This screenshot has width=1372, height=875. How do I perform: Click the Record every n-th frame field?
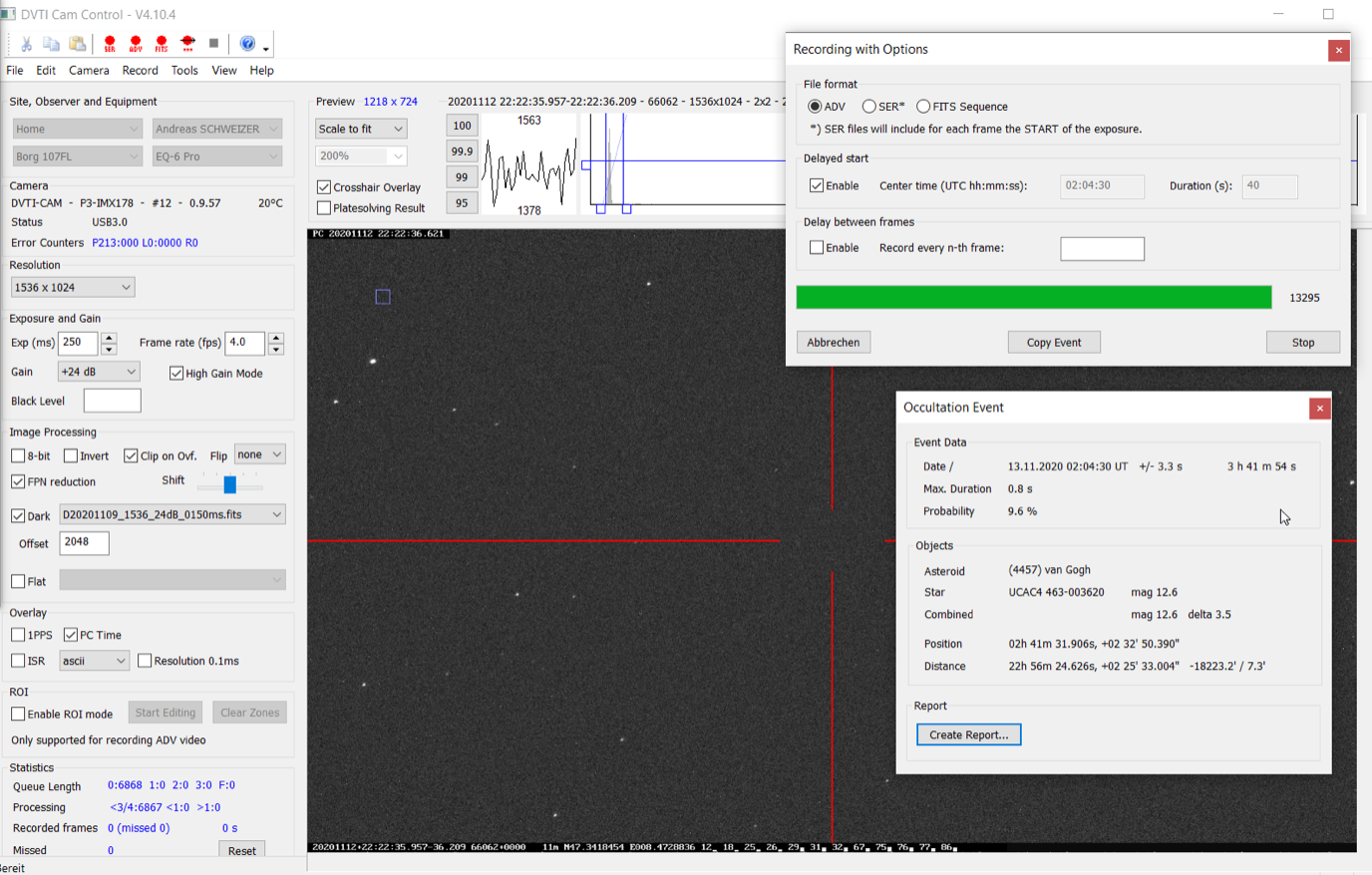(x=1102, y=249)
